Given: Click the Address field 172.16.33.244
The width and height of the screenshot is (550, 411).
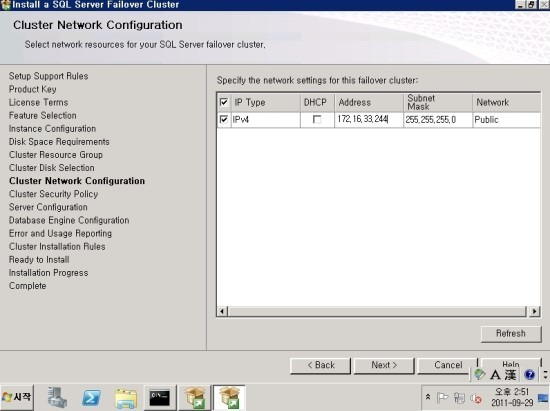Looking at the screenshot, I should [369, 120].
